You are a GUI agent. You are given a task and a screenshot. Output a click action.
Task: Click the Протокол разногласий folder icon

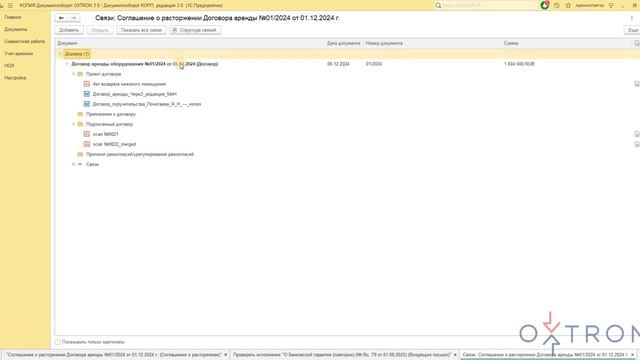coord(80,154)
